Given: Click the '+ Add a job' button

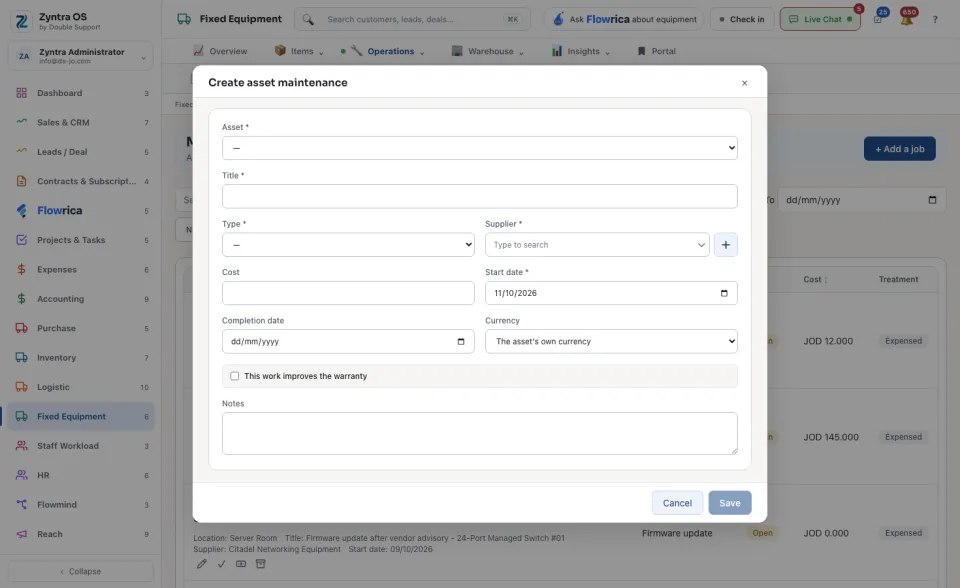Looking at the screenshot, I should pos(899,149).
